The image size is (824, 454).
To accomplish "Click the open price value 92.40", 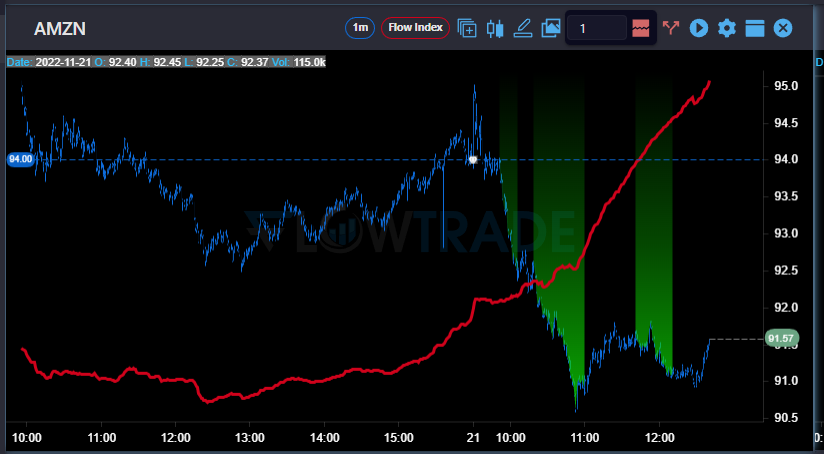I will tap(122, 63).
